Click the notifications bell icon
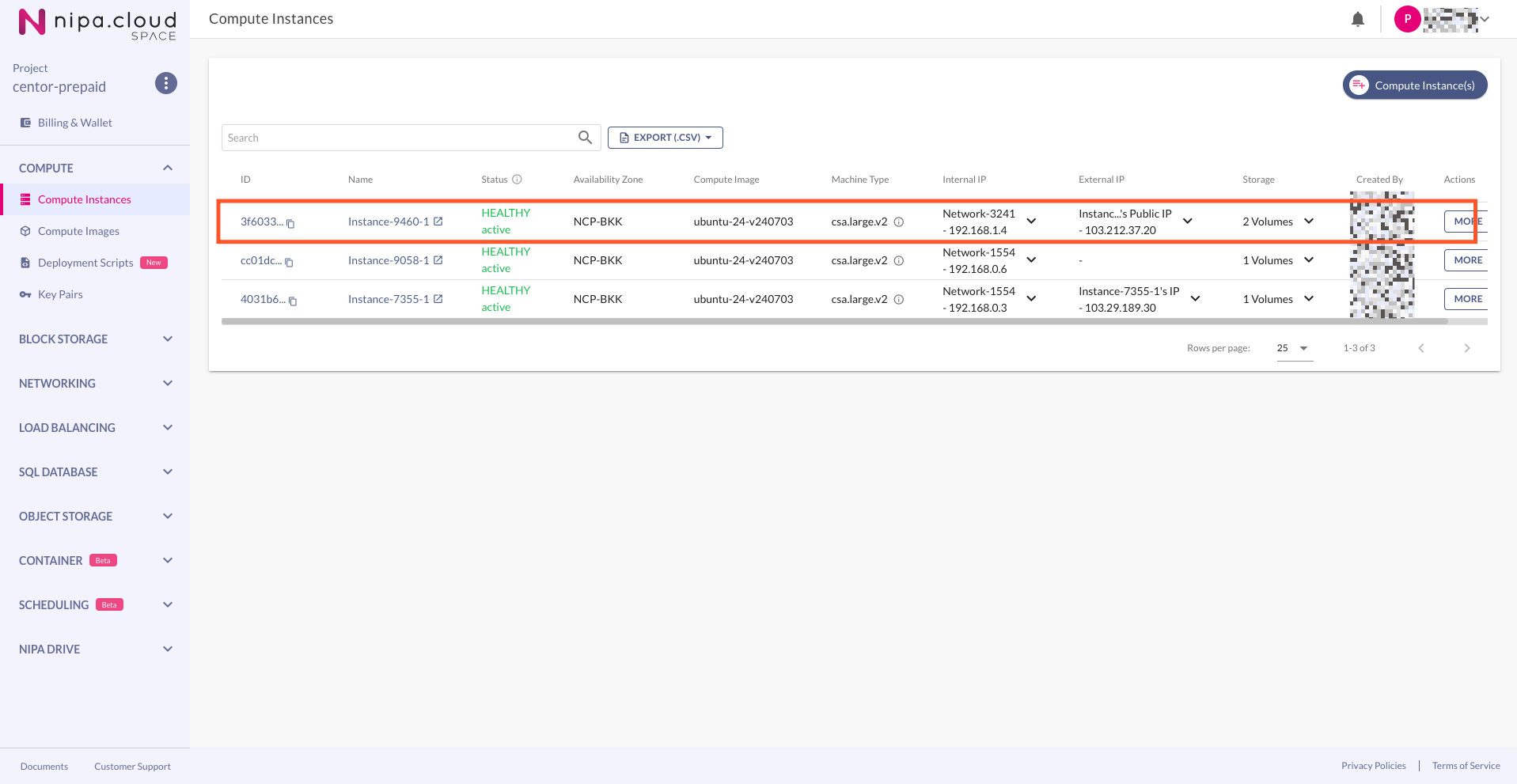Viewport: 1517px width, 784px height. click(1357, 20)
